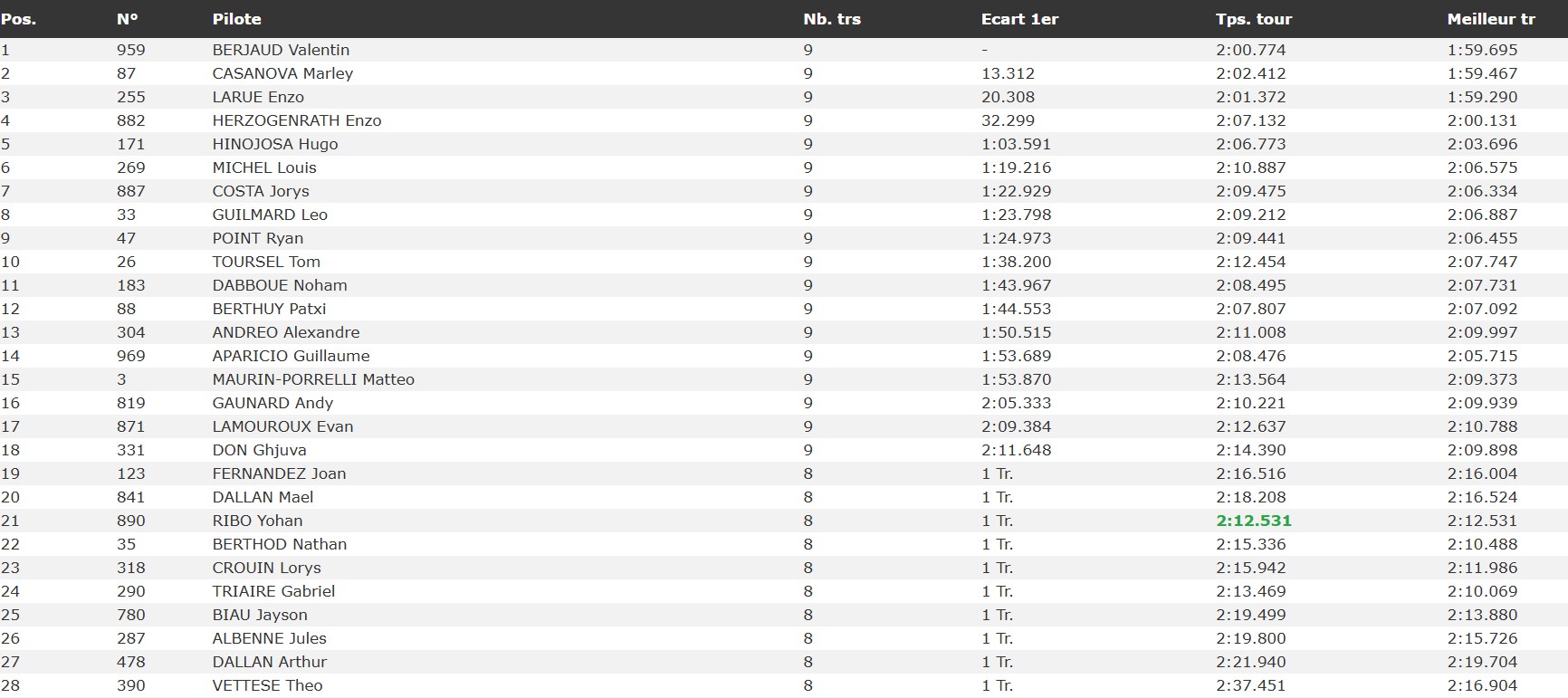
Task: Click pilot MAURIN-PORRELLI Matteo
Action: point(313,379)
